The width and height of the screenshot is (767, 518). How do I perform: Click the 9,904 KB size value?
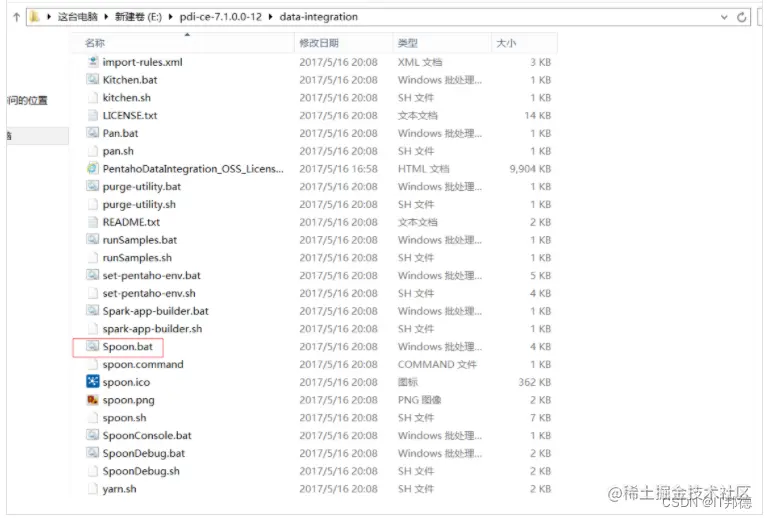click(x=530, y=169)
